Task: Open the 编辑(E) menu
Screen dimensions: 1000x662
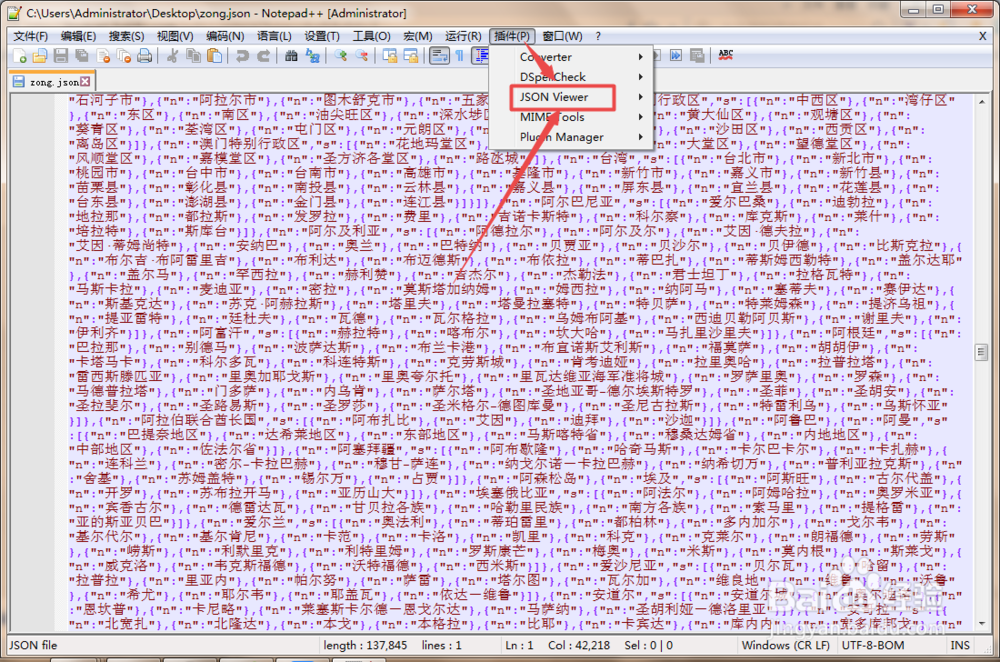Action: coord(78,36)
